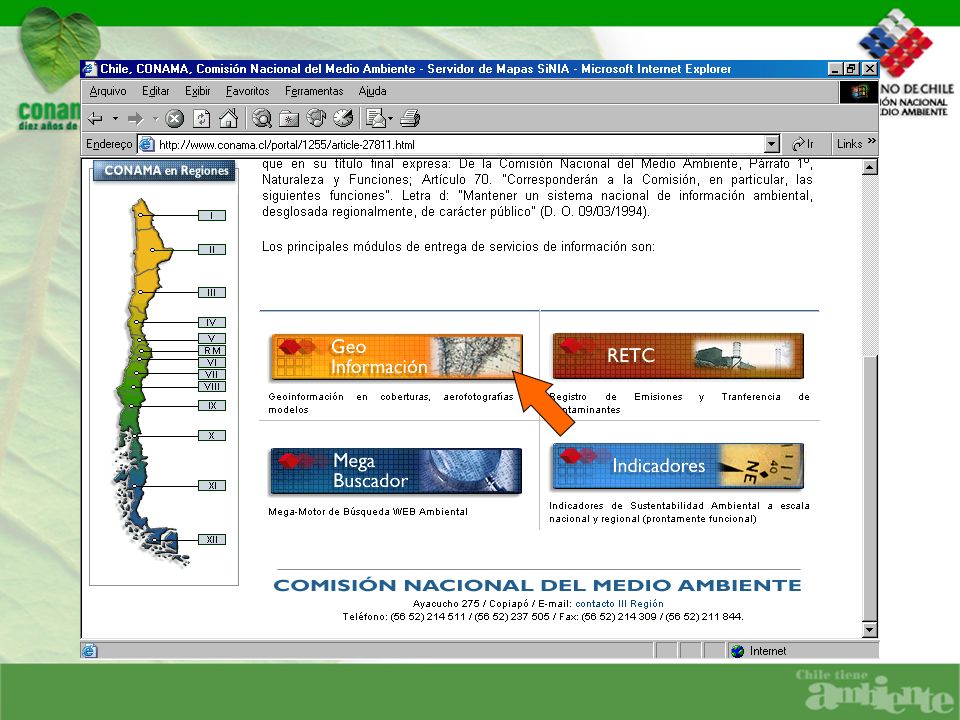Click the 'Mega-Motor de Búsqueda WEB Ambiental' text
The image size is (960, 720).
[368, 512]
